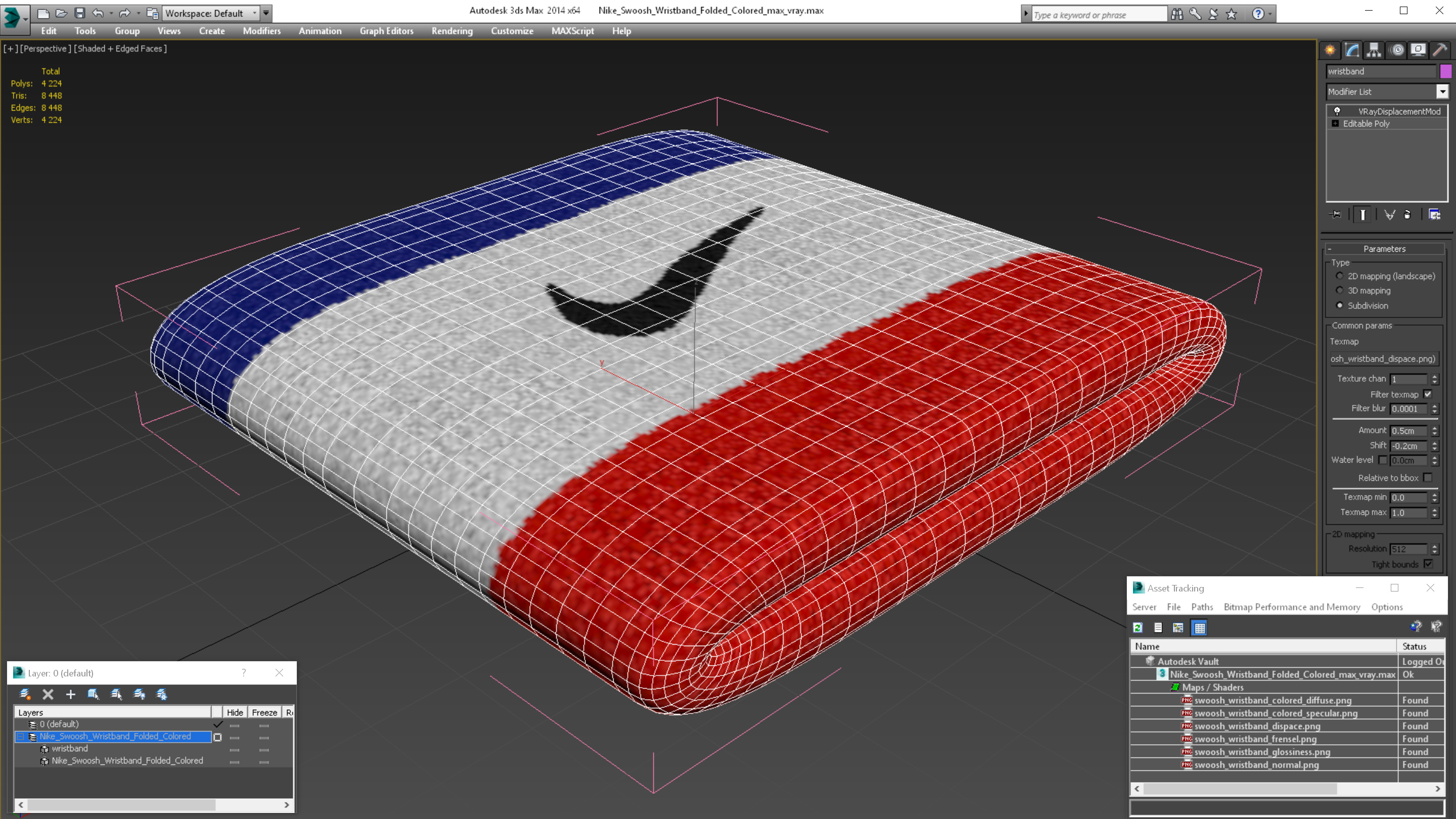Add selected objects to the layer with the plus icon
Screen dimensions: 1456x819
71,694
